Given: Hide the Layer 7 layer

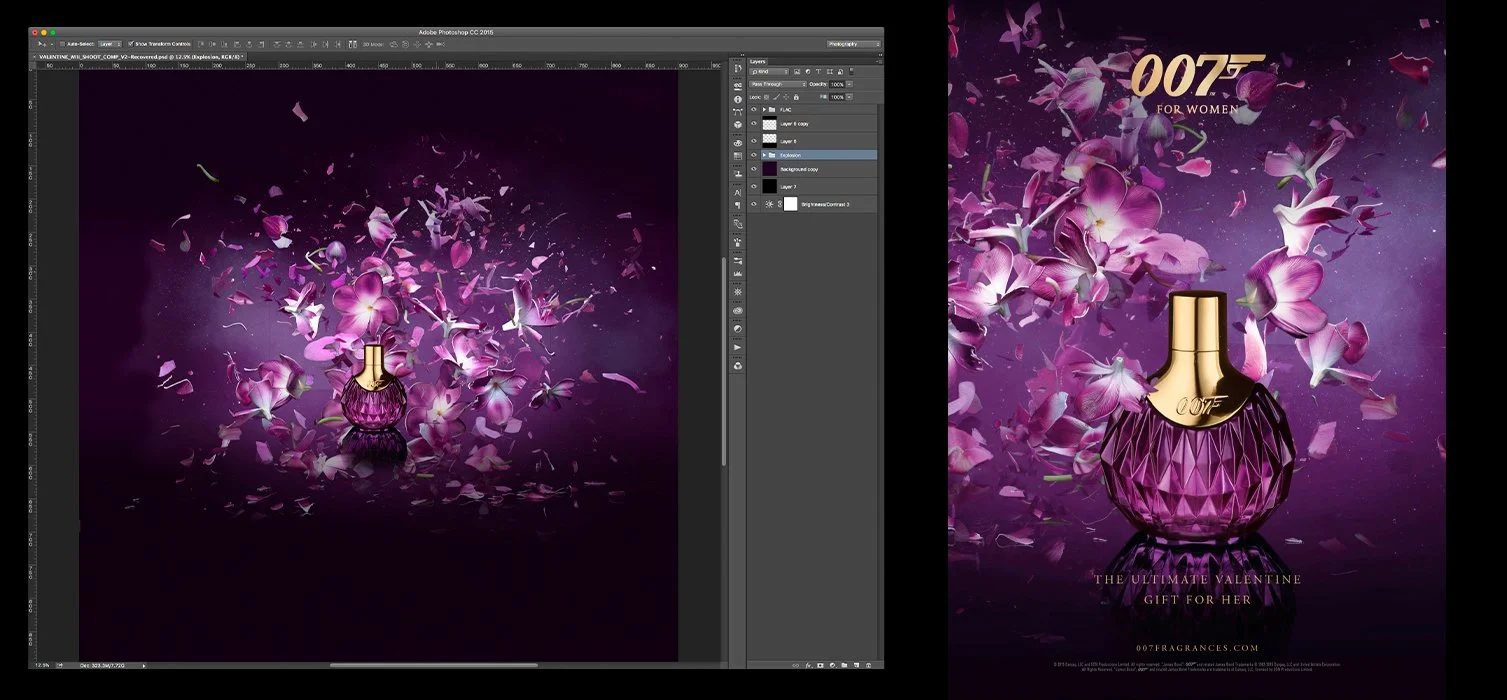Looking at the screenshot, I should tap(754, 186).
